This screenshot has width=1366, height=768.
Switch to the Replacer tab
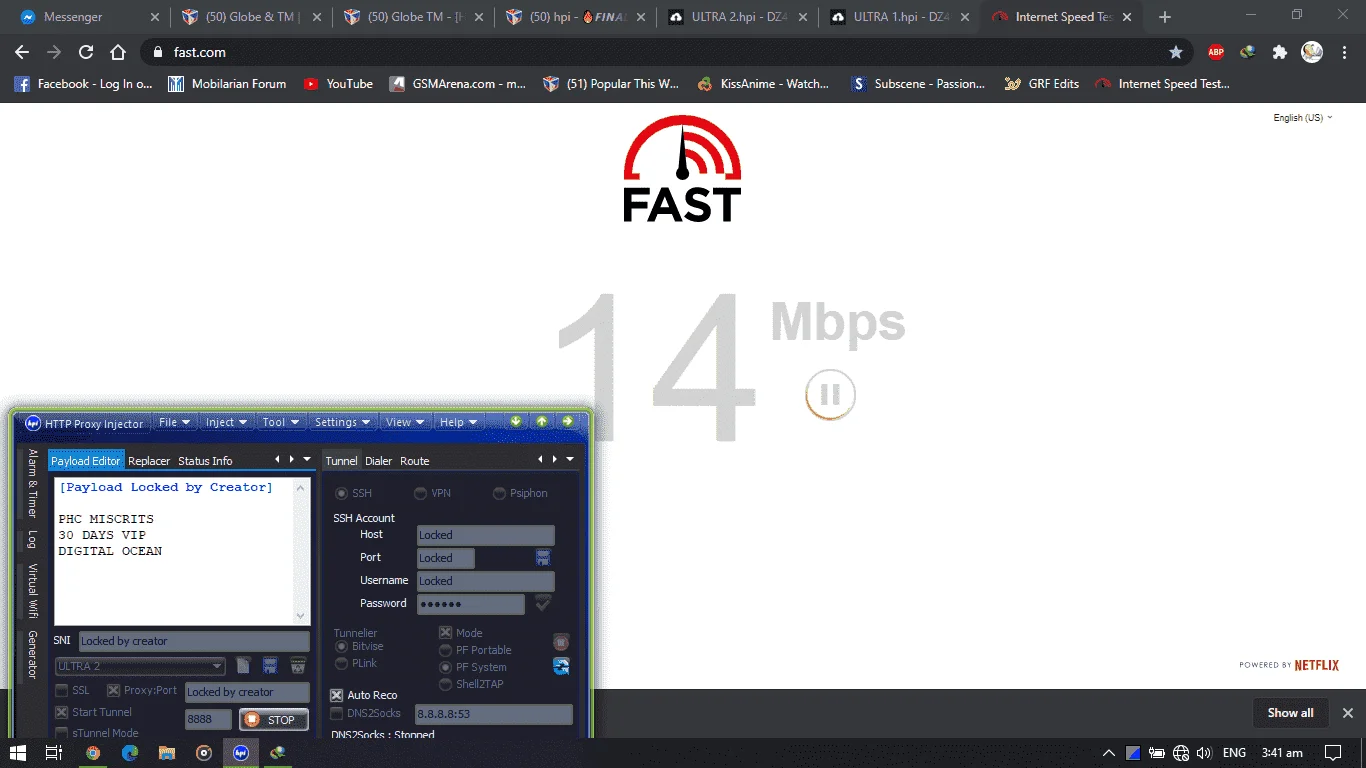[x=149, y=461]
